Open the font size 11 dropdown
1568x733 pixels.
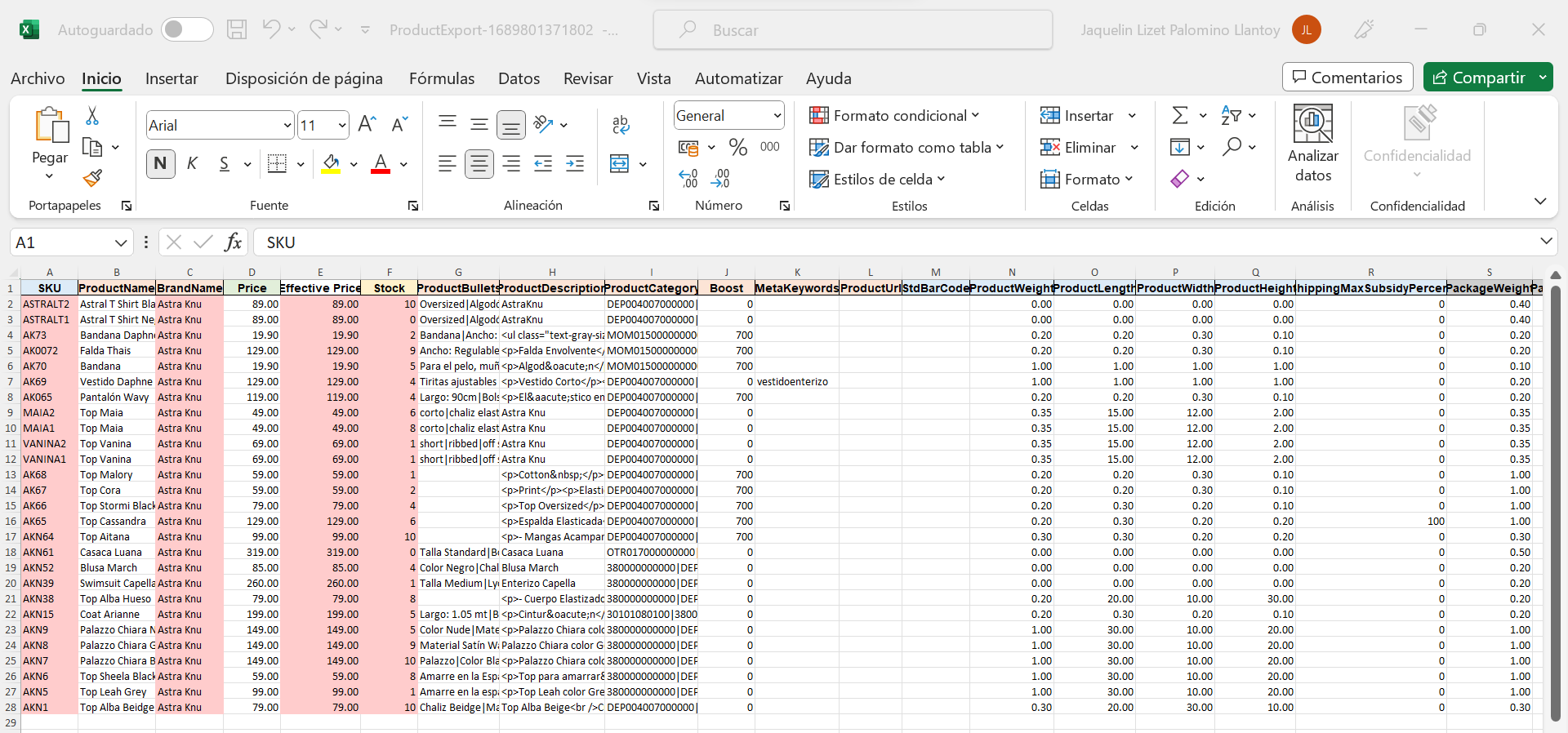pyautogui.click(x=342, y=125)
